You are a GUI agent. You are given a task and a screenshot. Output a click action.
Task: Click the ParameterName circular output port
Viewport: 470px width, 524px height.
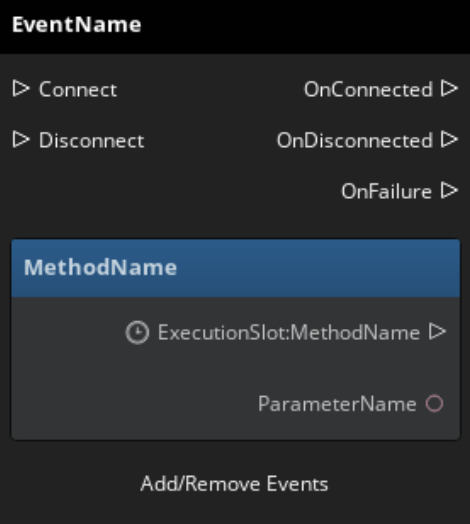434,404
